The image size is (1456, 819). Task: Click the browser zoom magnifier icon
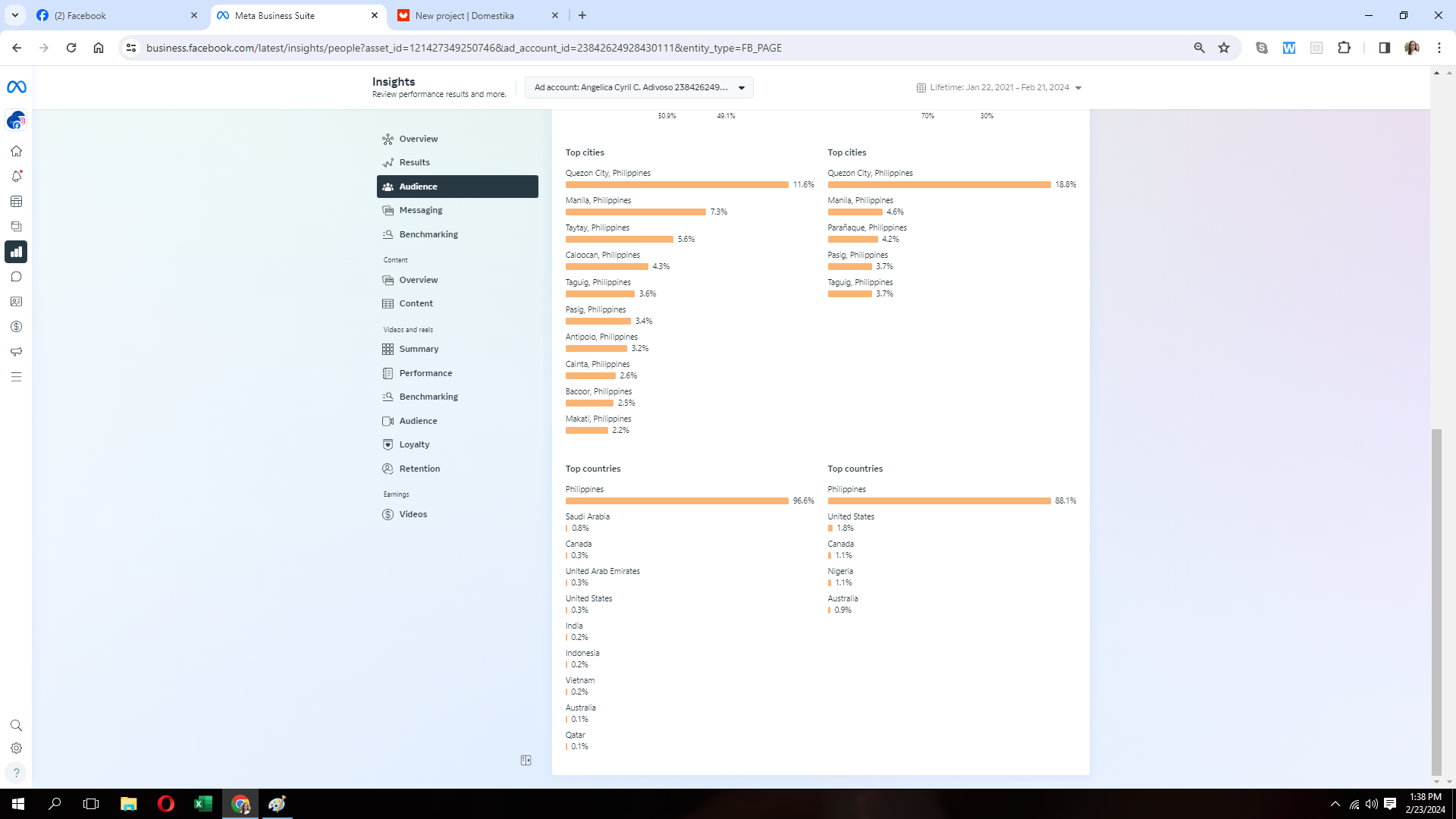(1199, 48)
